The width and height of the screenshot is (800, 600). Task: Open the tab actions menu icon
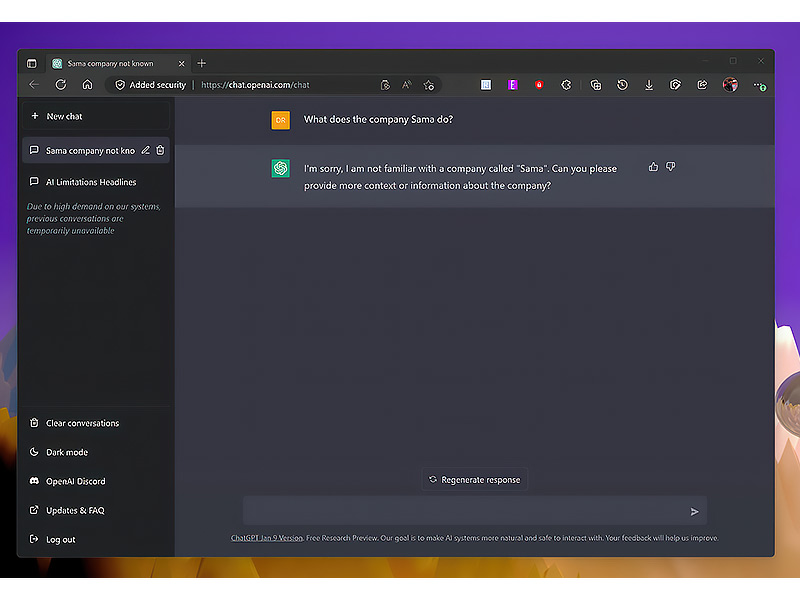(x=32, y=63)
